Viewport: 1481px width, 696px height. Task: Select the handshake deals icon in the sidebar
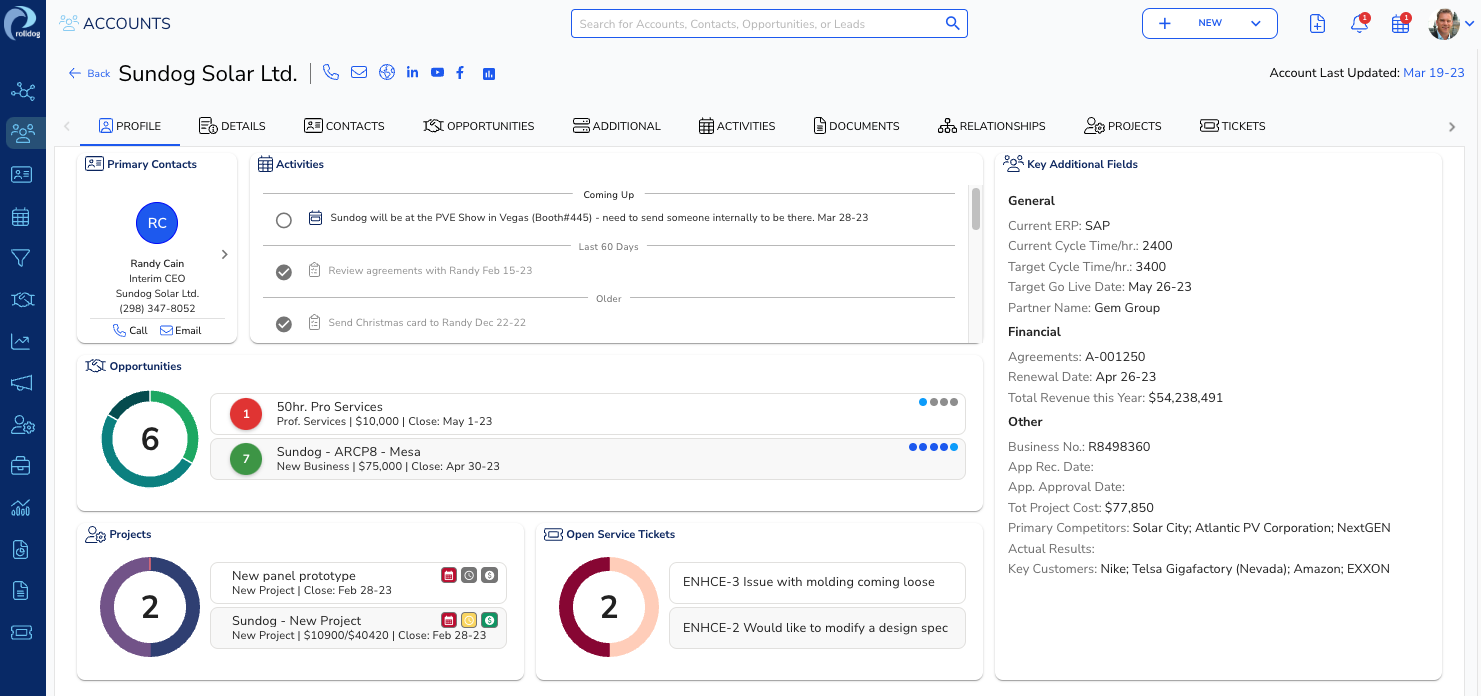tap(22, 299)
